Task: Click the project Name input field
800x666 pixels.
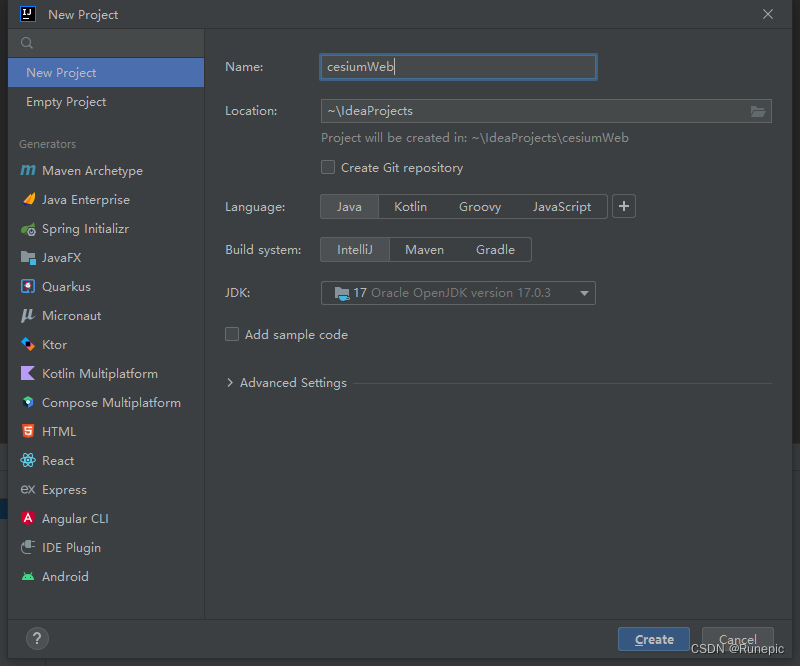Action: point(458,67)
